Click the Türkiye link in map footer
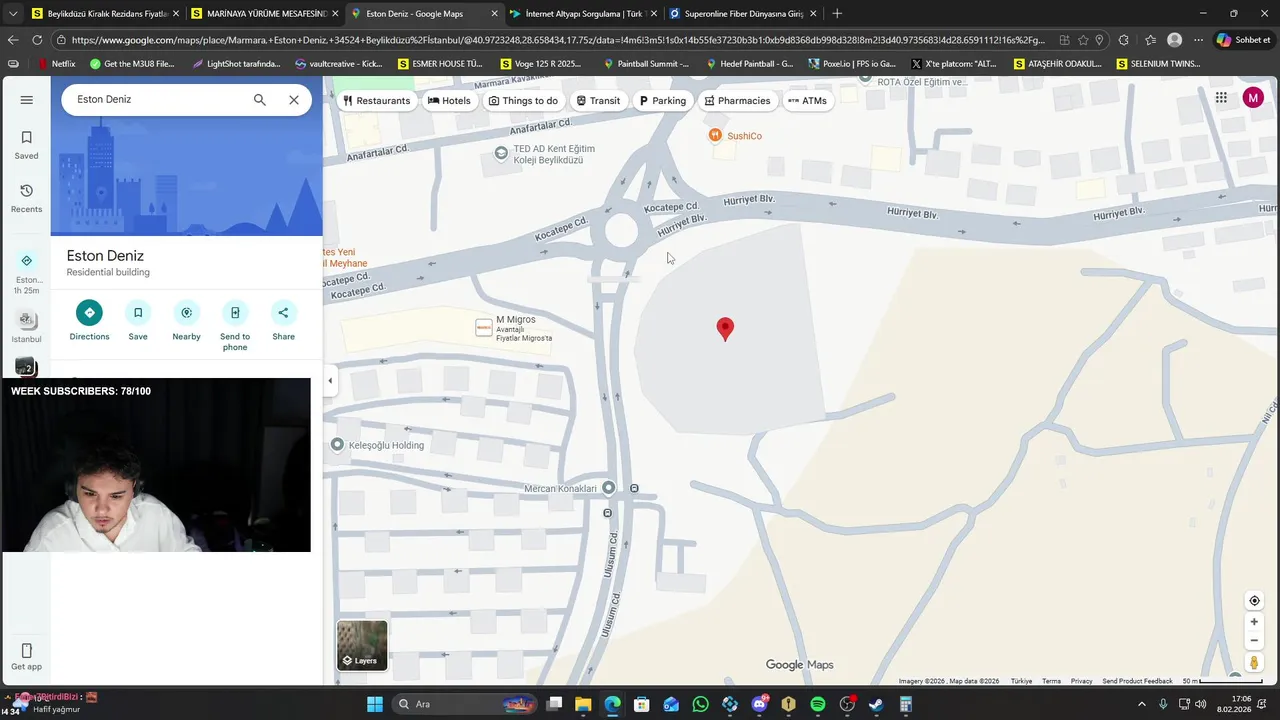Image resolution: width=1280 pixels, height=720 pixels. (x=1021, y=681)
